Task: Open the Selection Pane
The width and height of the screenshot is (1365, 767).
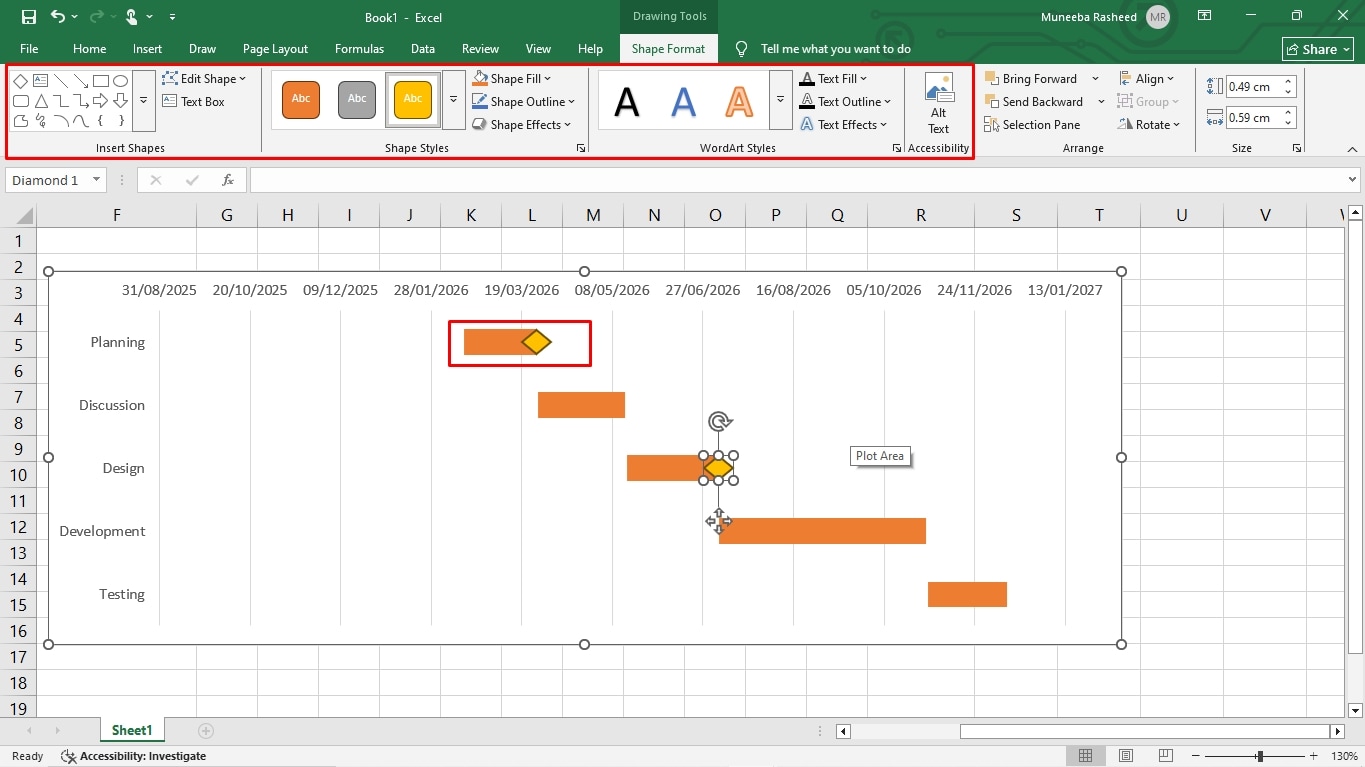Action: tap(1032, 125)
